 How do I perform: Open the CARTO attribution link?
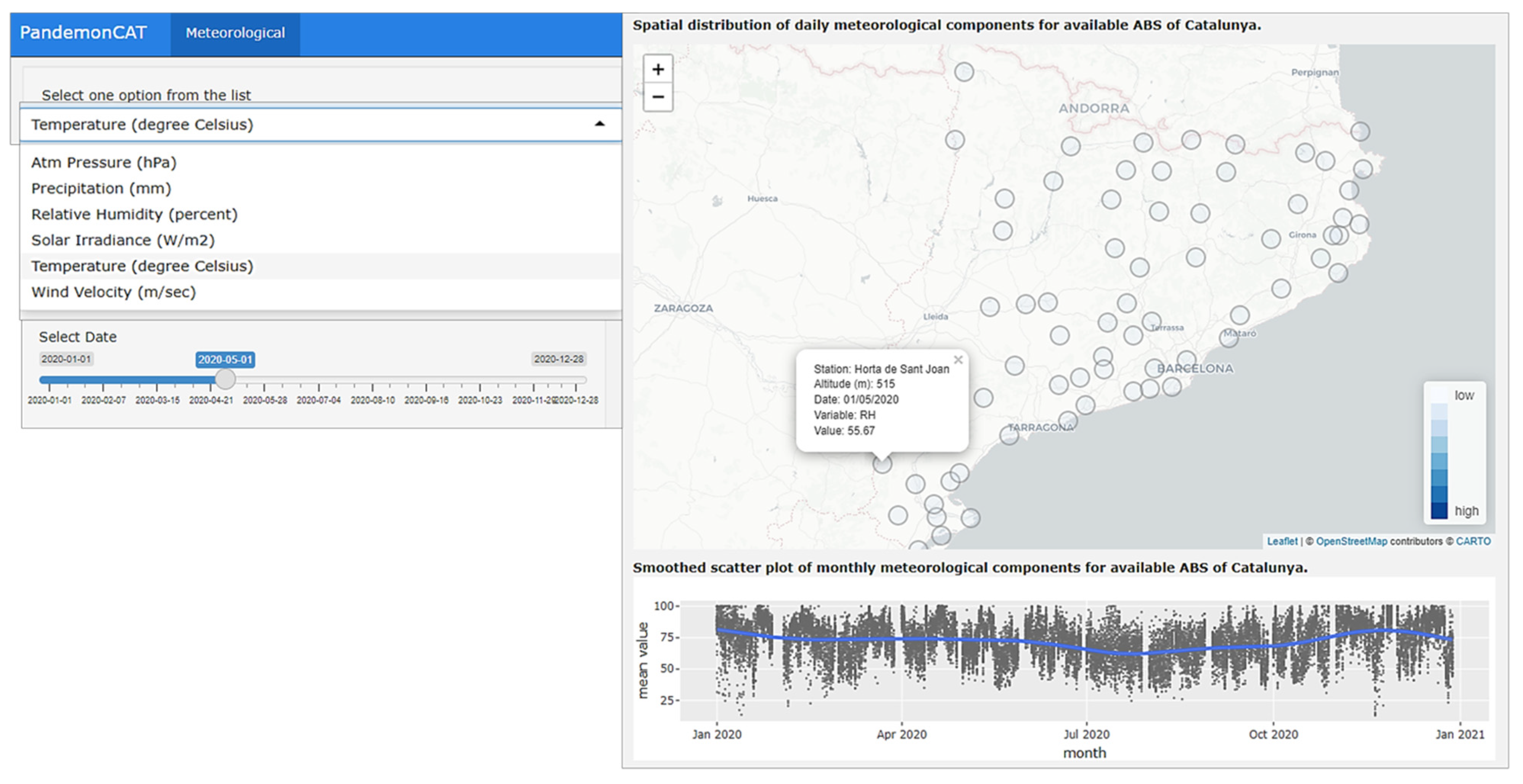(1473, 541)
